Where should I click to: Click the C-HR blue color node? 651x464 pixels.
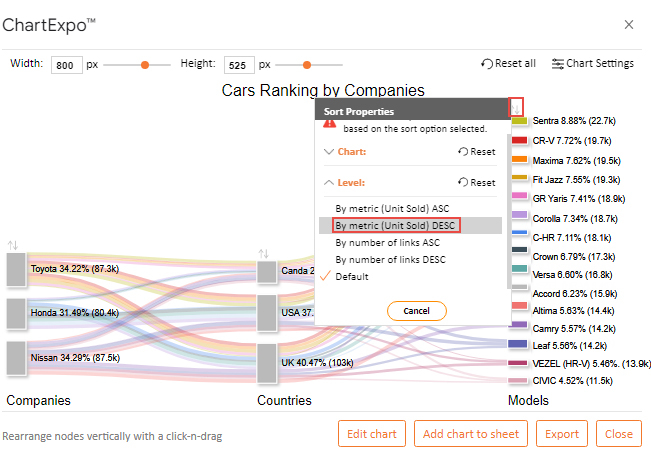pyautogui.click(x=519, y=232)
